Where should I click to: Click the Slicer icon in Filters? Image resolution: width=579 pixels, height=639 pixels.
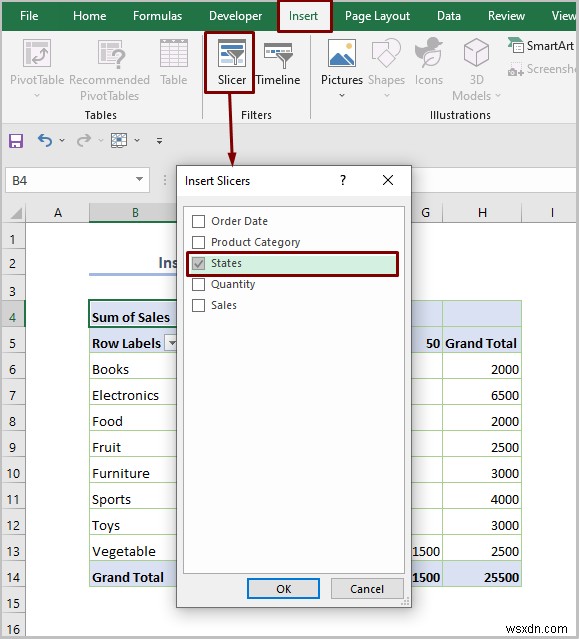pyautogui.click(x=231, y=53)
